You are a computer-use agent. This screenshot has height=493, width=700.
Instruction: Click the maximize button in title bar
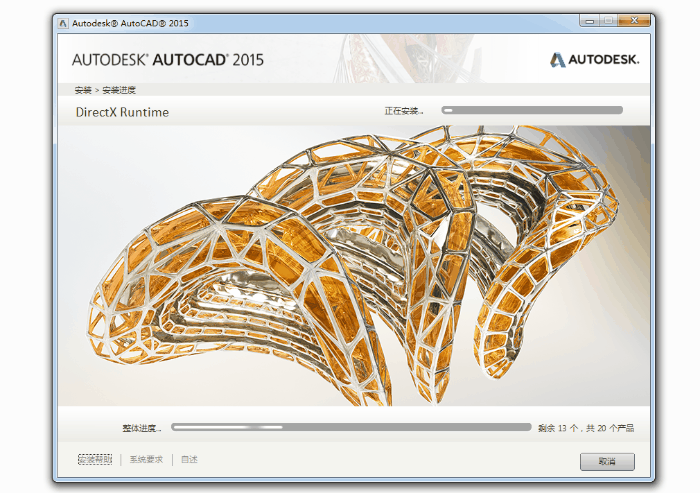[608, 21]
